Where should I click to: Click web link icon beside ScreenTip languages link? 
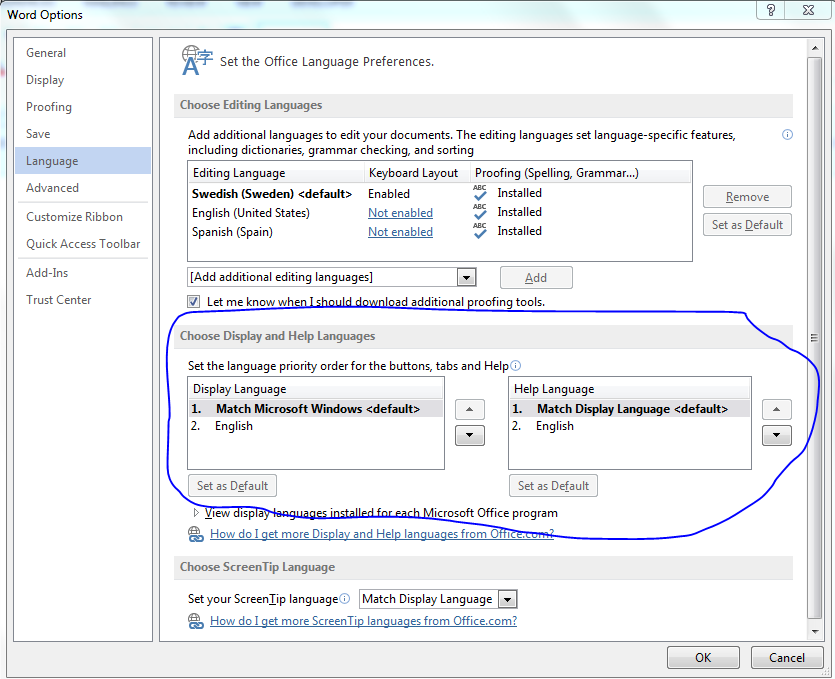[196, 621]
